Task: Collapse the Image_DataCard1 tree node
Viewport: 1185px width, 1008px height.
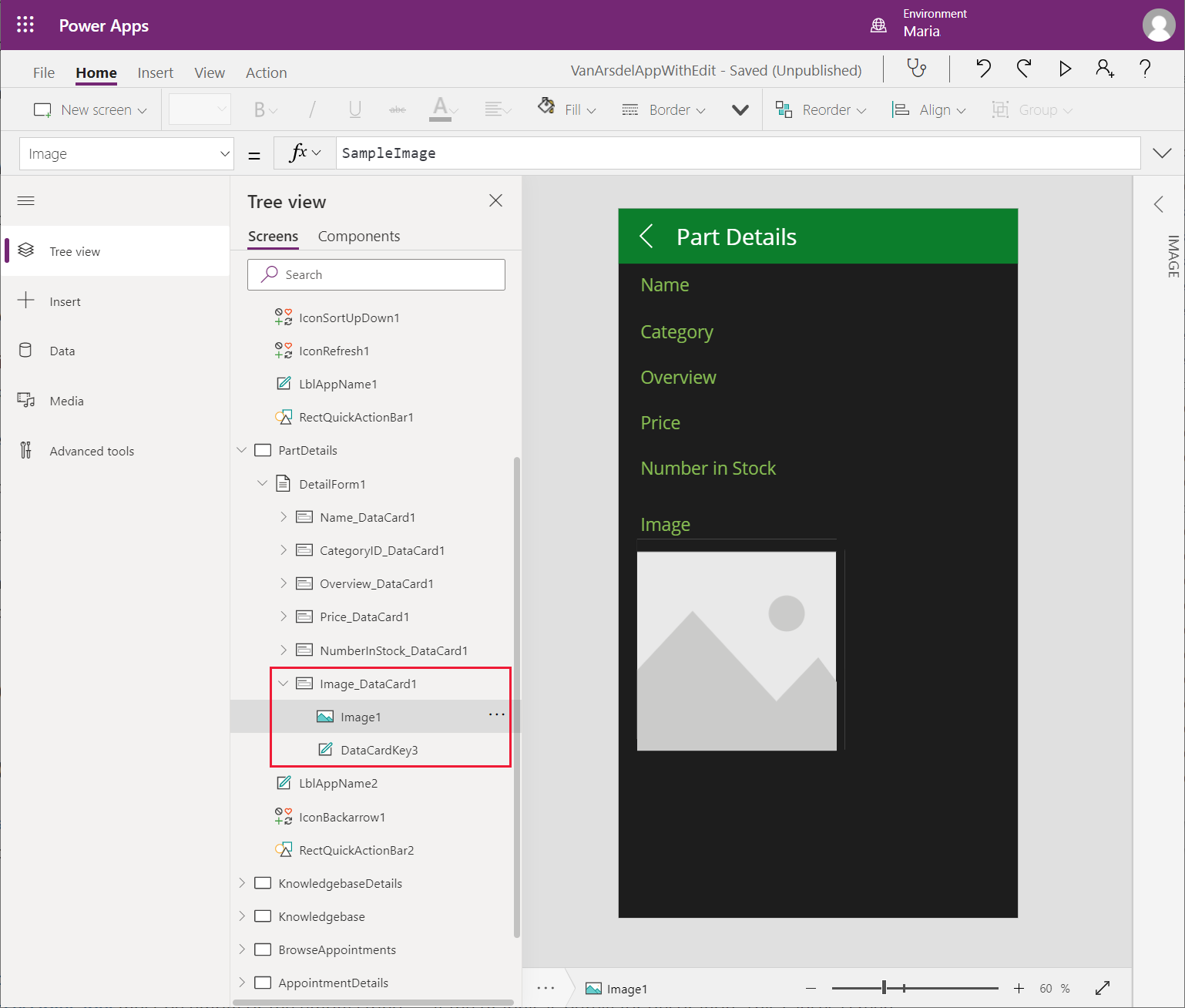Action: click(x=284, y=684)
